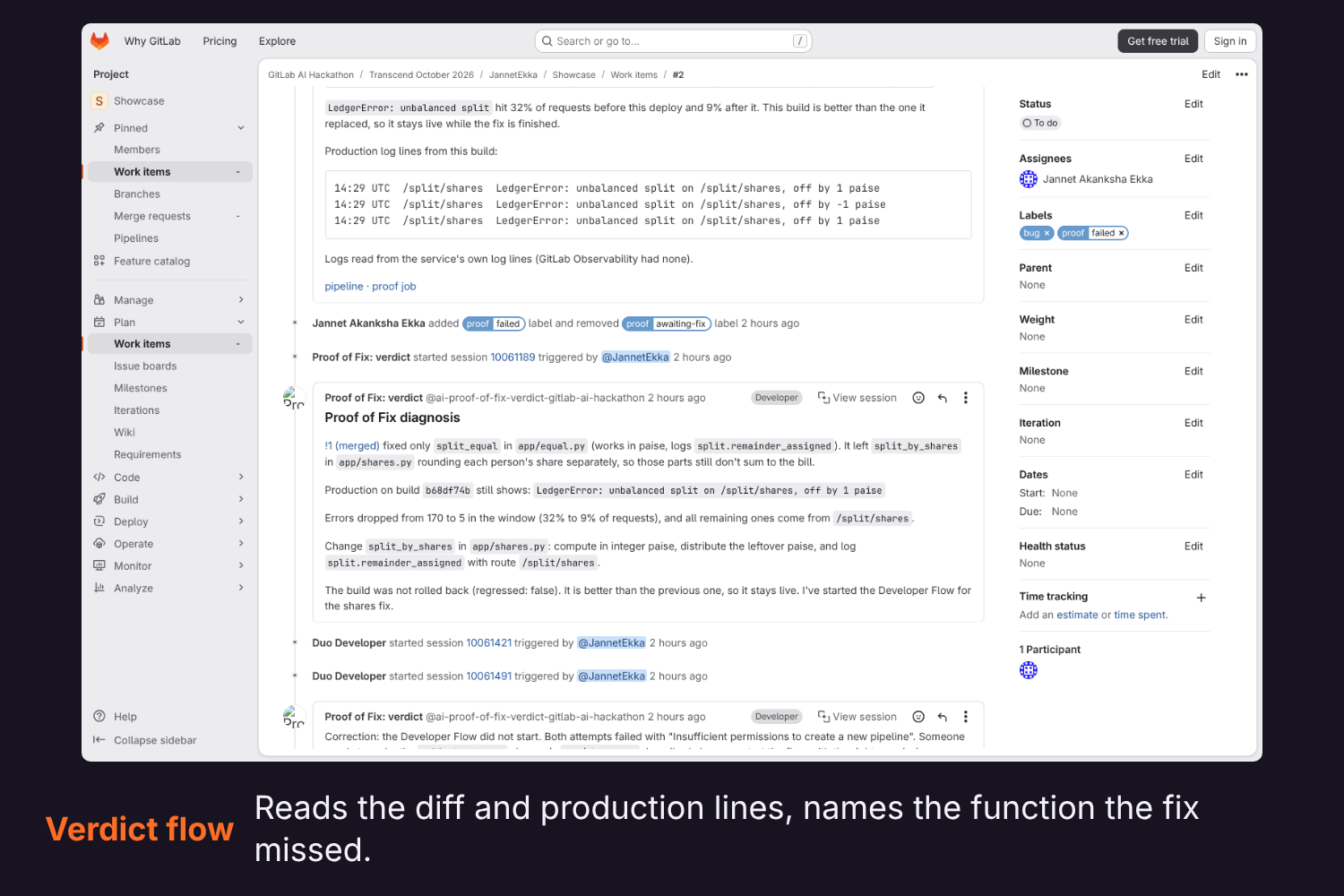Edit the Assignees field
Viewport: 1344px width, 896px height.
pyautogui.click(x=1193, y=159)
